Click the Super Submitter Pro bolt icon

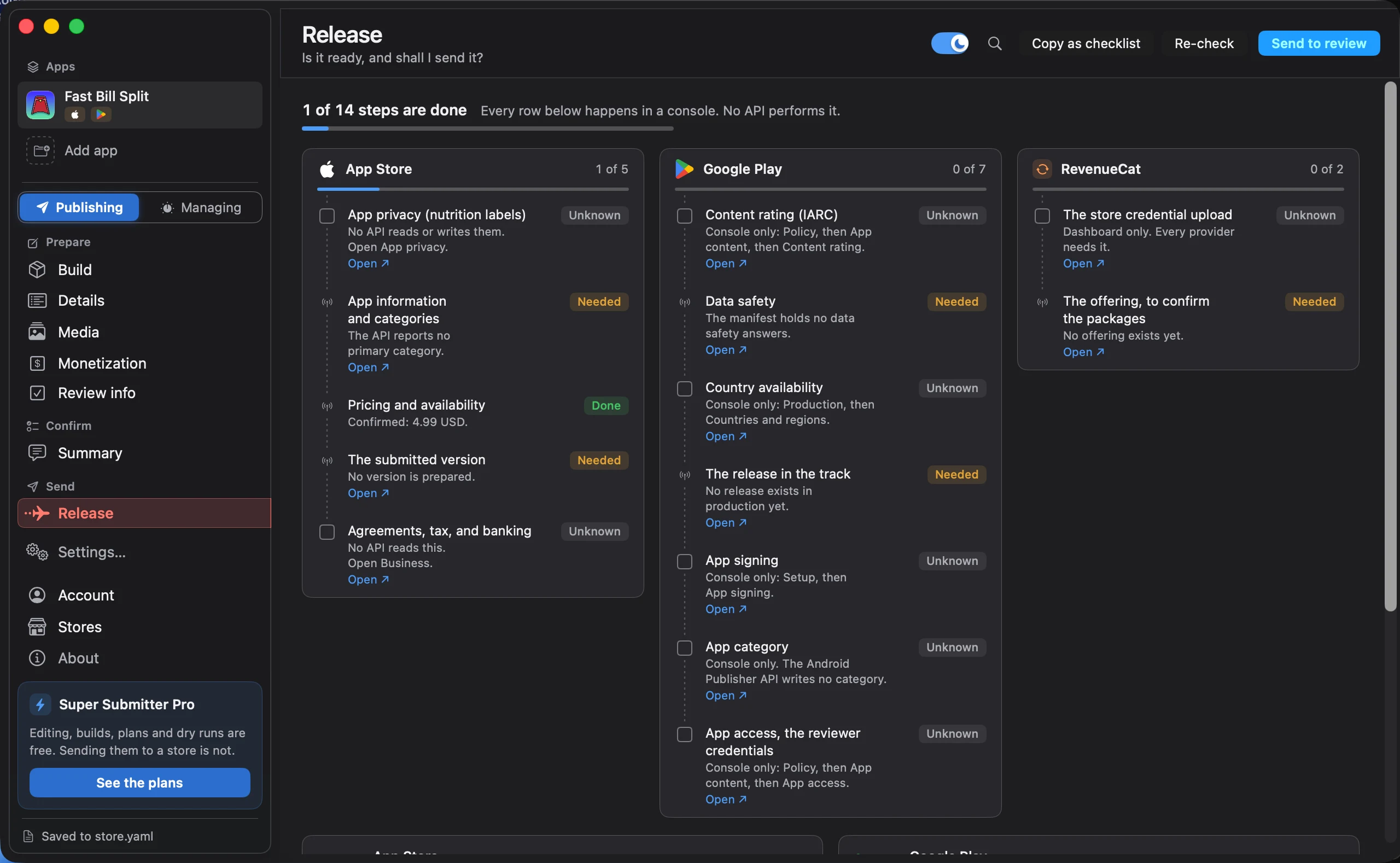pos(40,704)
